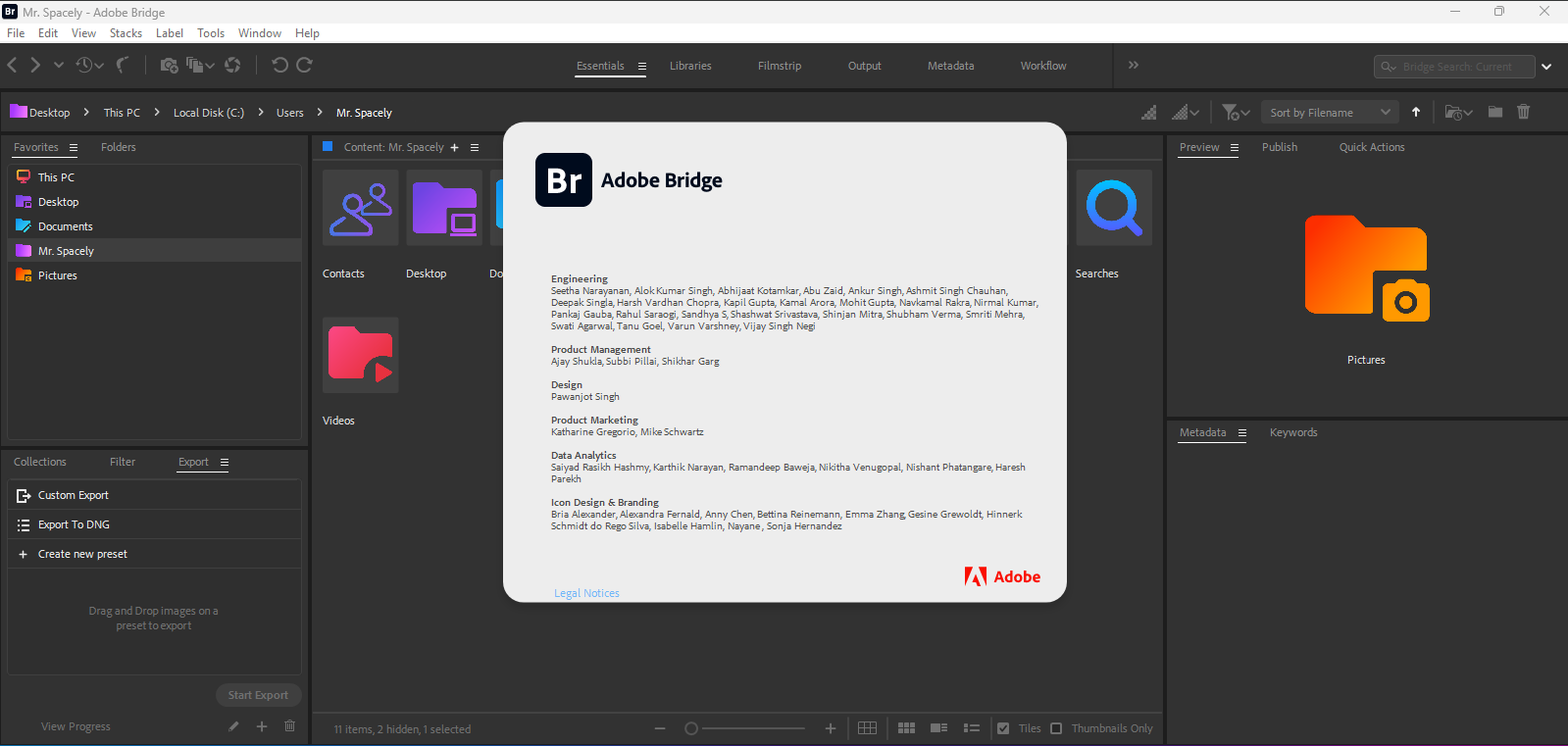Click the Get Photos from Camera icon
This screenshot has height=746, width=1568.
(170, 65)
